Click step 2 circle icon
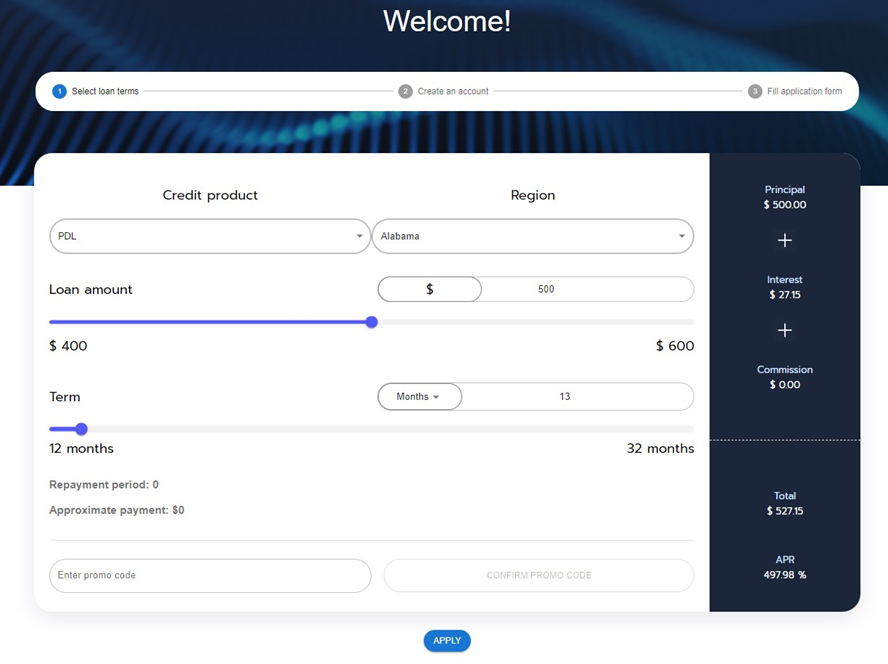 [x=405, y=91]
